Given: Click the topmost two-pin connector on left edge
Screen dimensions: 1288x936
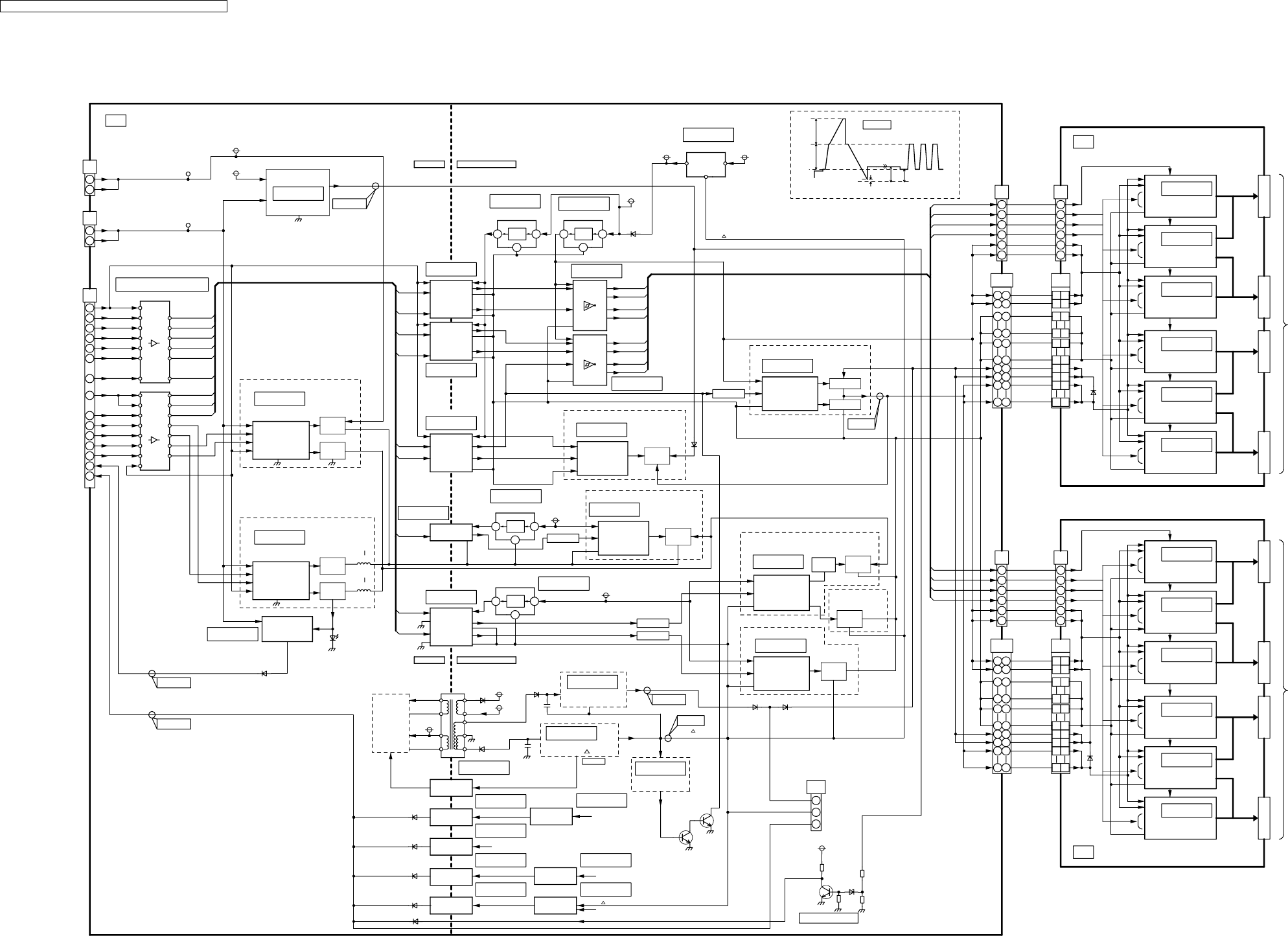Looking at the screenshot, I should 89,185.
